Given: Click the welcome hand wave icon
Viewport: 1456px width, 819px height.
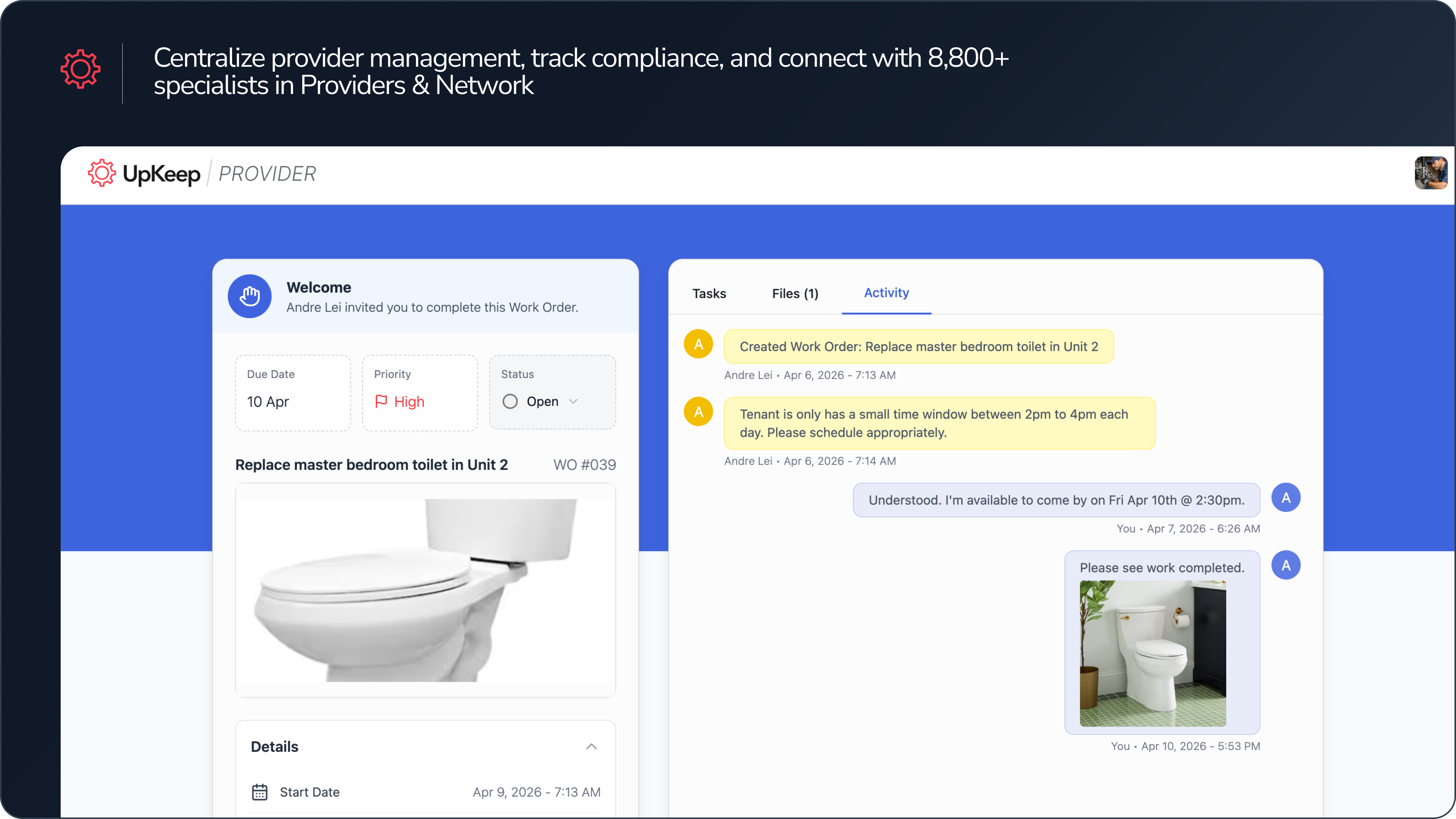Looking at the screenshot, I should click(249, 296).
